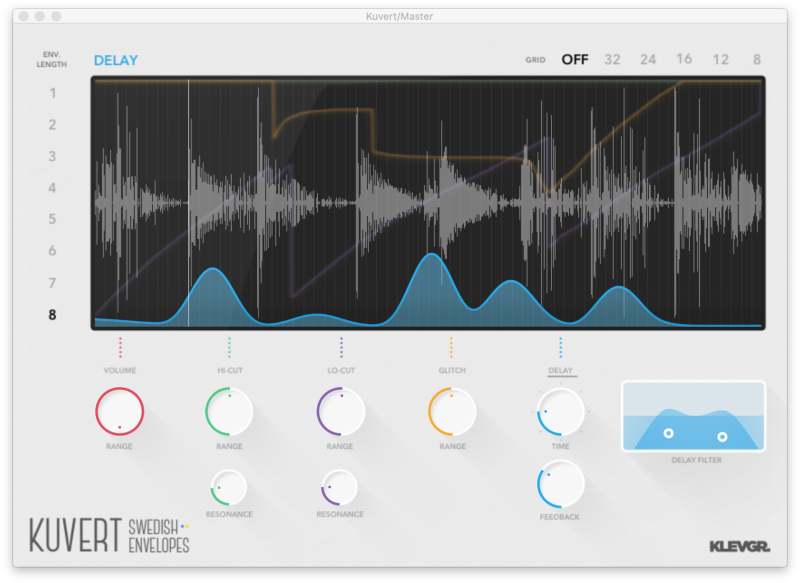
Task: Set envelope length to 3
Action: click(x=52, y=157)
